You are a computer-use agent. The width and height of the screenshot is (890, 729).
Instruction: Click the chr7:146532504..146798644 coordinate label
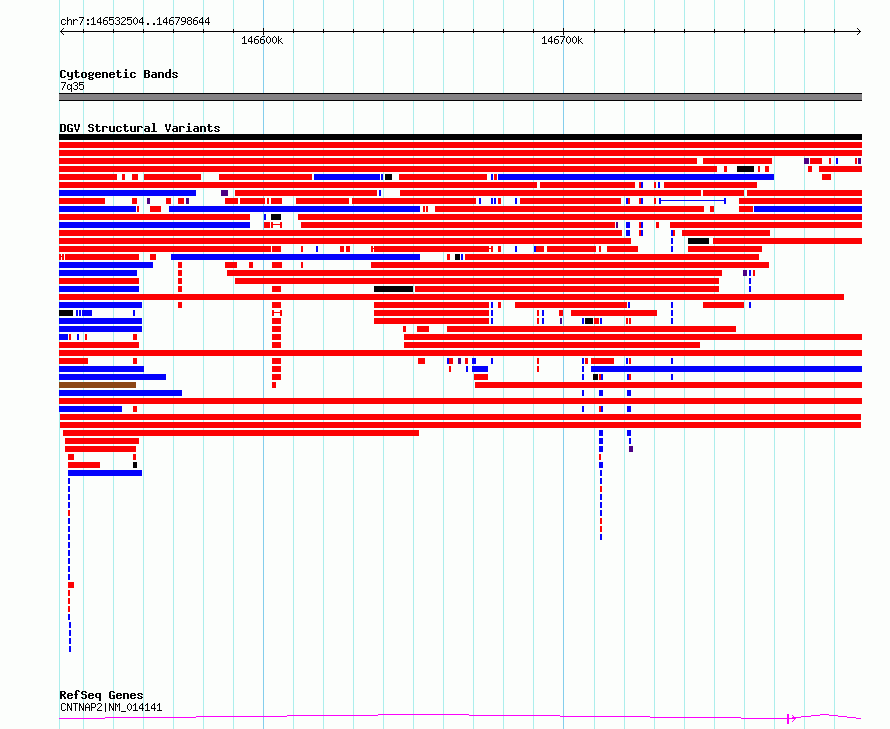click(x=135, y=22)
